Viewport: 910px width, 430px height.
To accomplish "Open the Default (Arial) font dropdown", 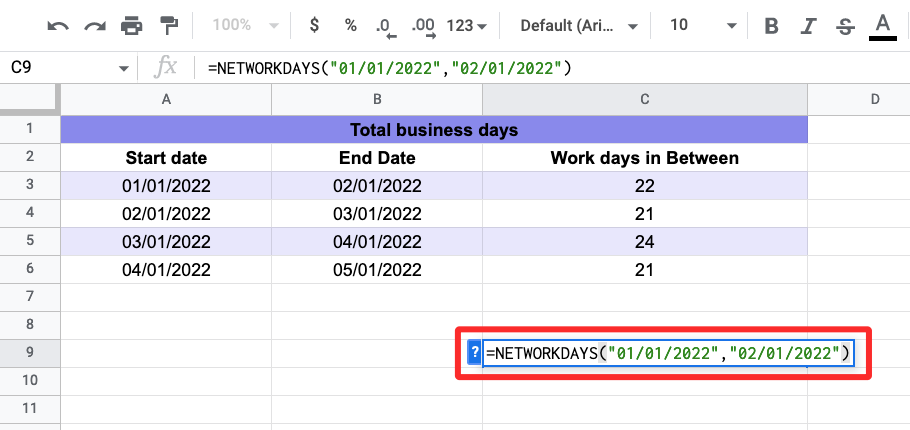I will [575, 25].
